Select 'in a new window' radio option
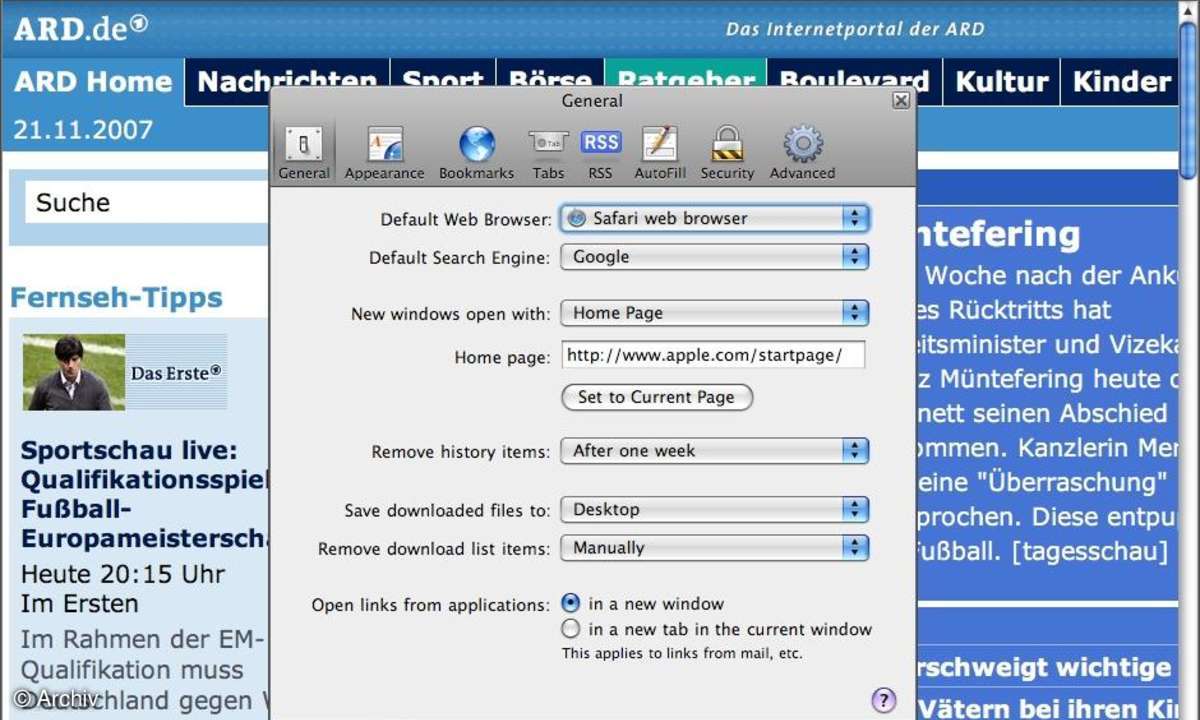This screenshot has width=1200, height=720. (x=570, y=603)
